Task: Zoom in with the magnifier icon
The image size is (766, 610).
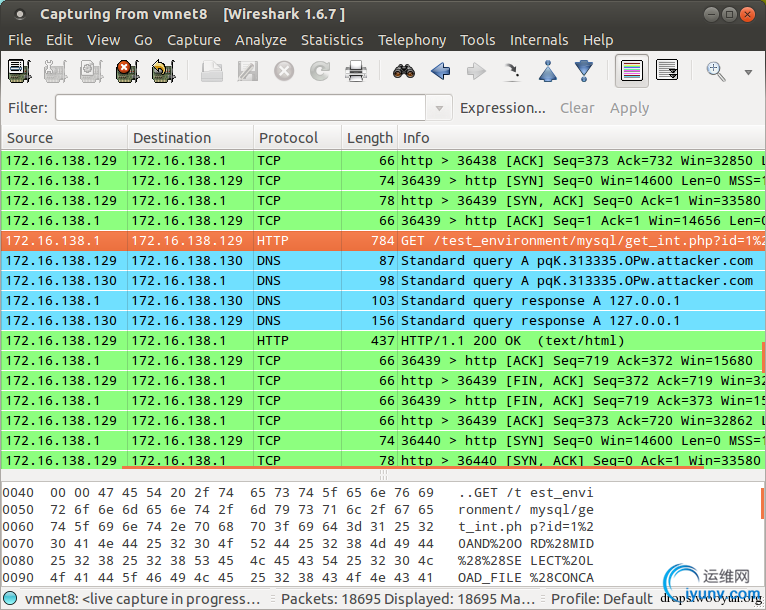Action: click(x=716, y=71)
